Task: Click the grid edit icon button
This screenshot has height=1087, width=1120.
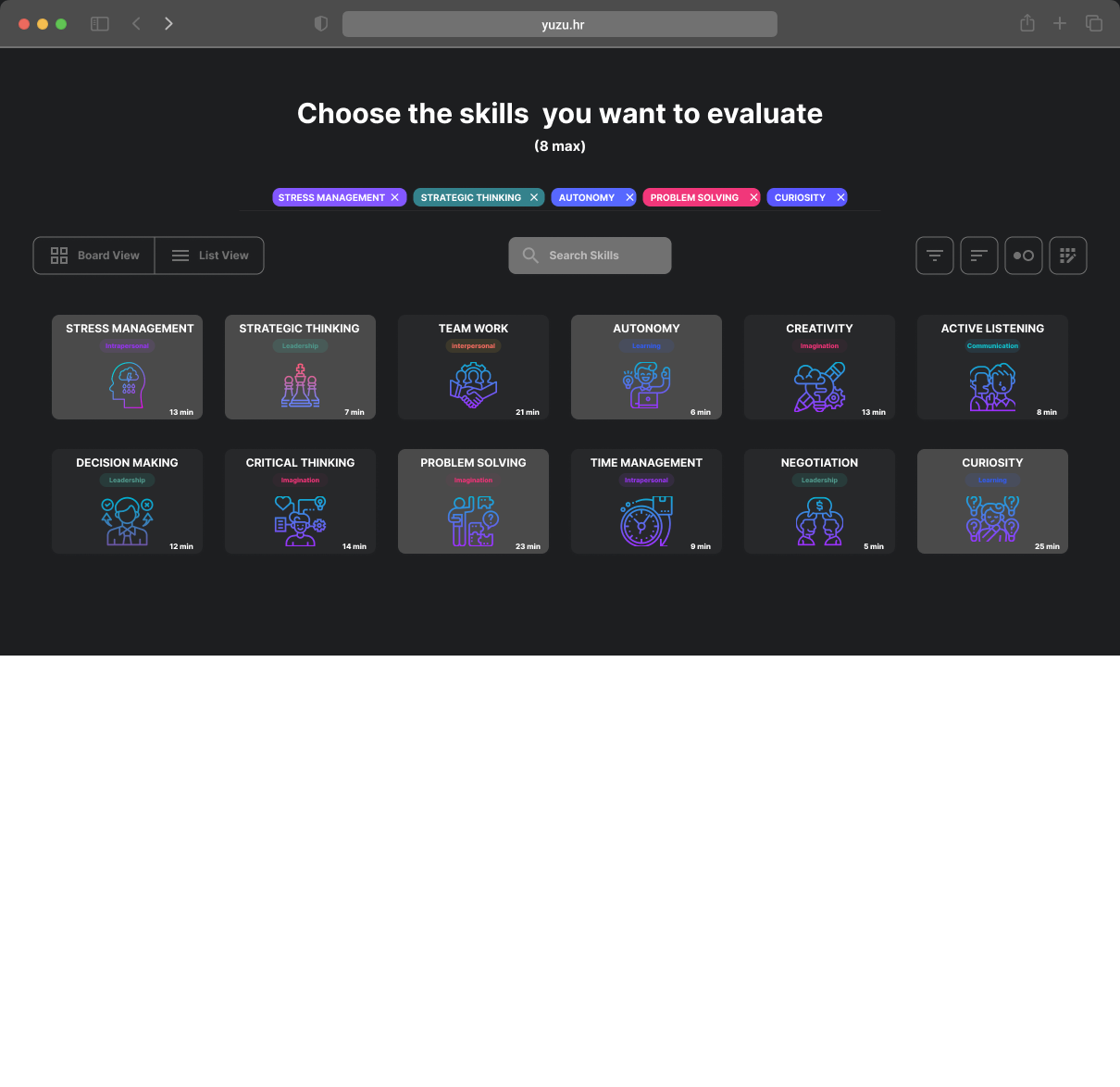Action: click(1068, 256)
